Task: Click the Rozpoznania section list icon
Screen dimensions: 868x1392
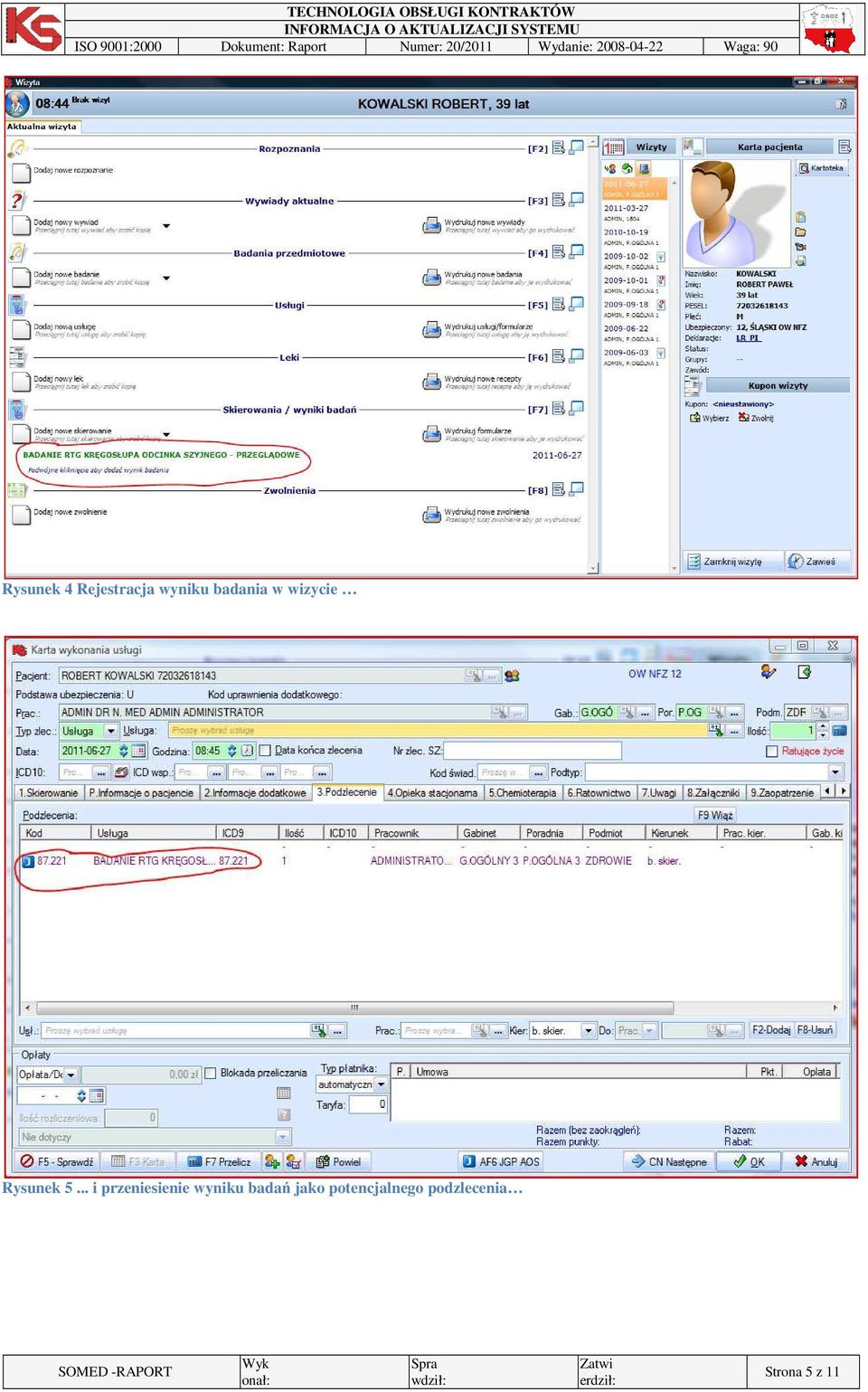Action: 559,147
